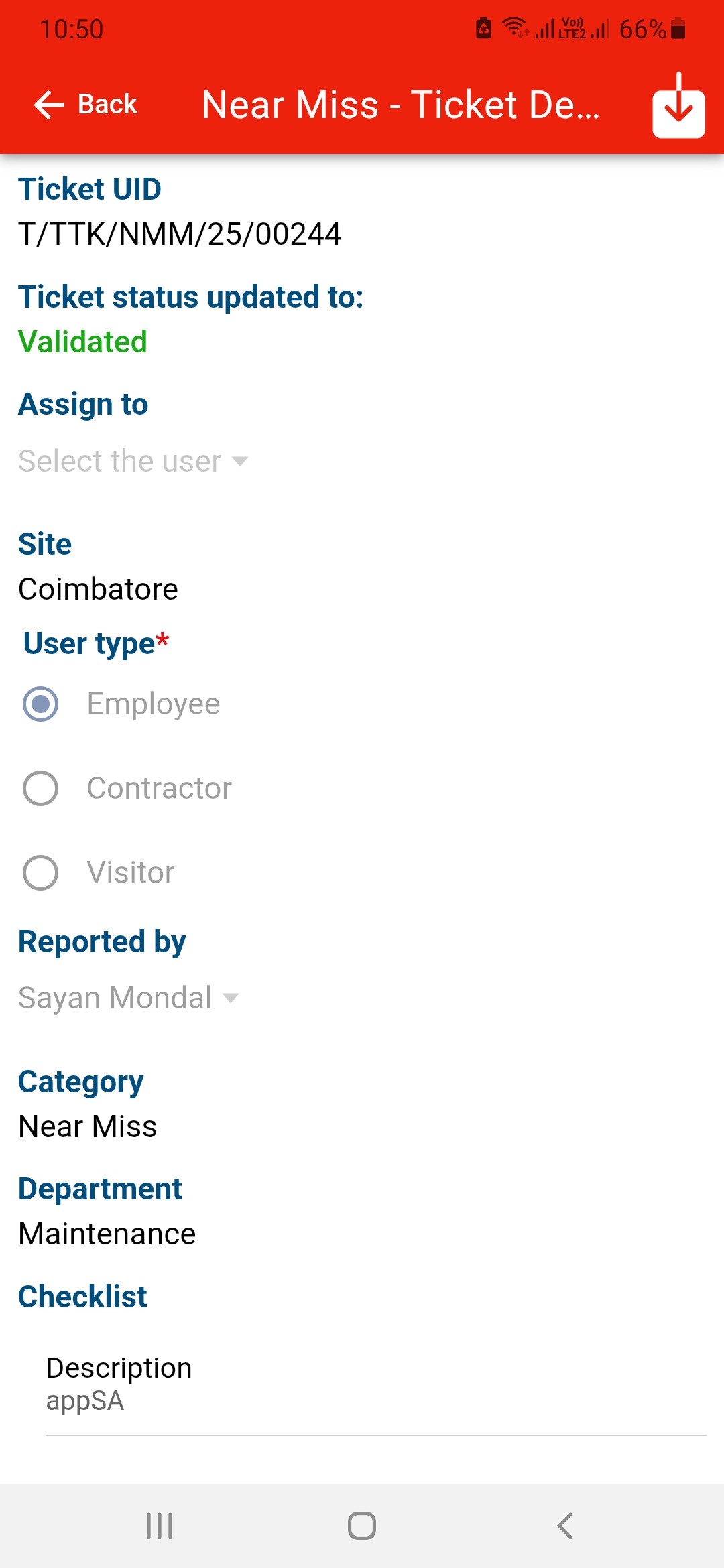Tap the ticket UID T/TTK/NMM/25/00244
Screen dimensions: 724x1568
[180, 234]
